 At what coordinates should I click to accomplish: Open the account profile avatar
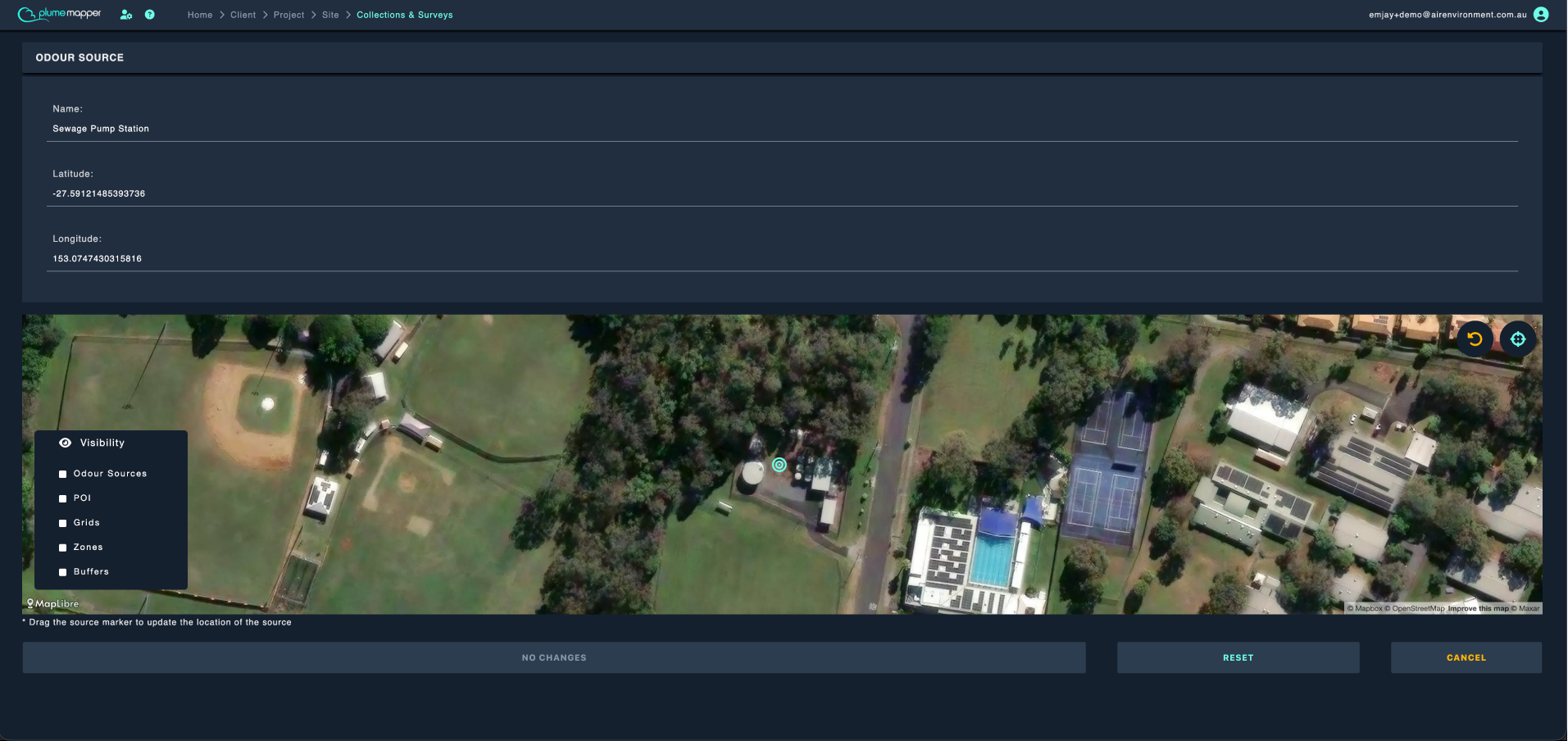(1541, 15)
